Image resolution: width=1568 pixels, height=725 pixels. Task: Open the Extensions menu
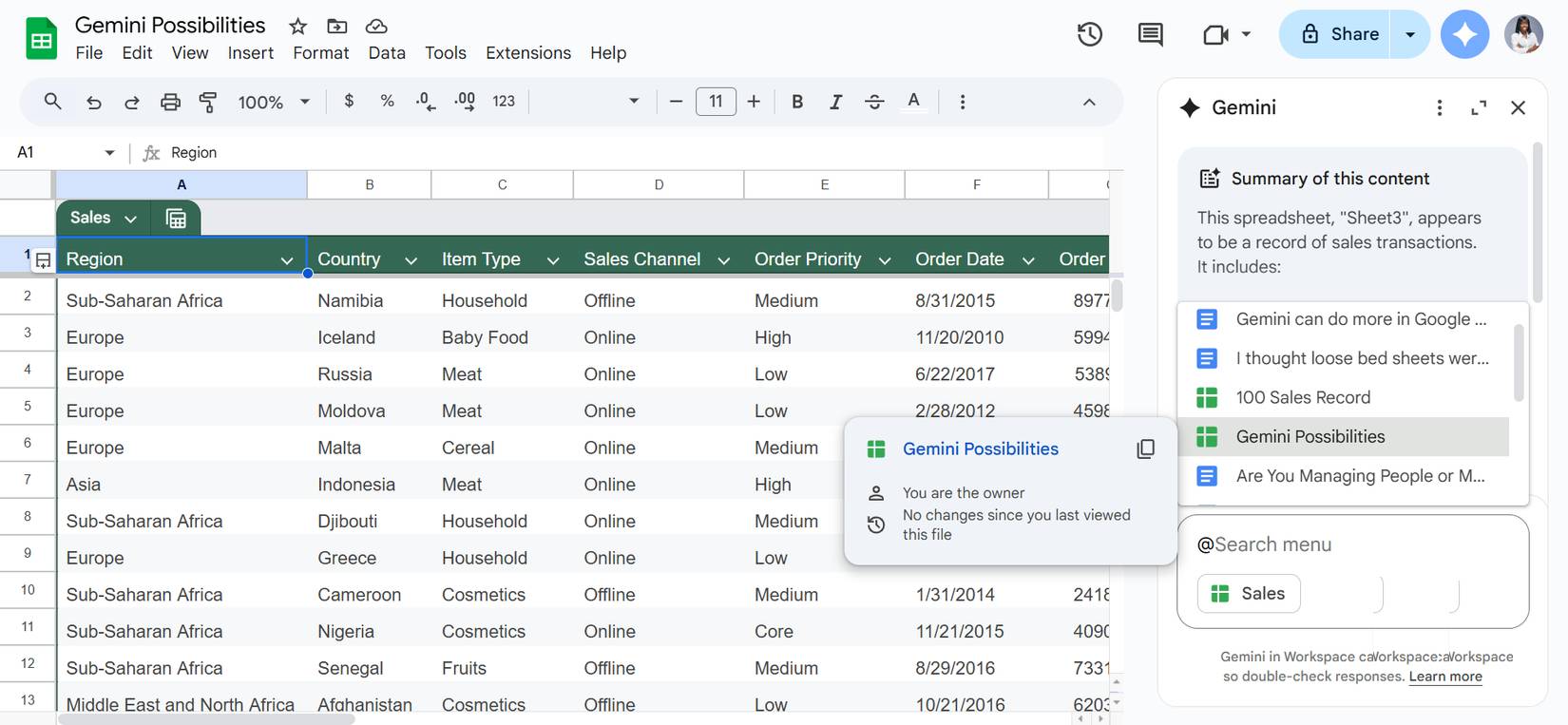(x=527, y=53)
